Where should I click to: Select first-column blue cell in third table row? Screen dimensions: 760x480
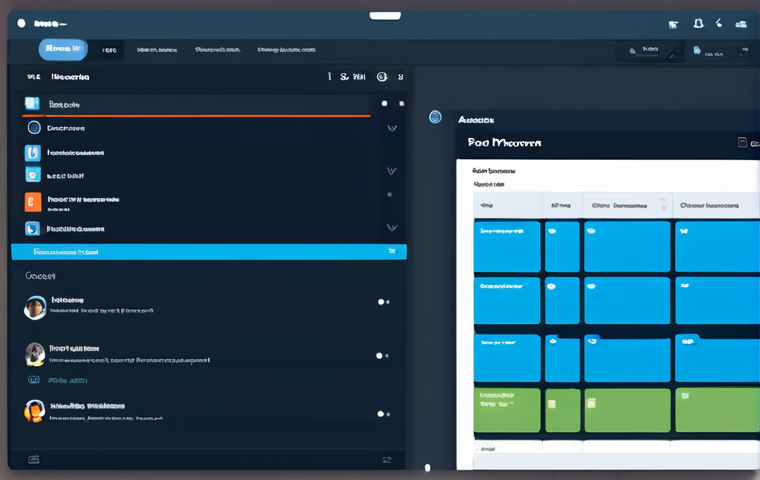[x=507, y=358]
